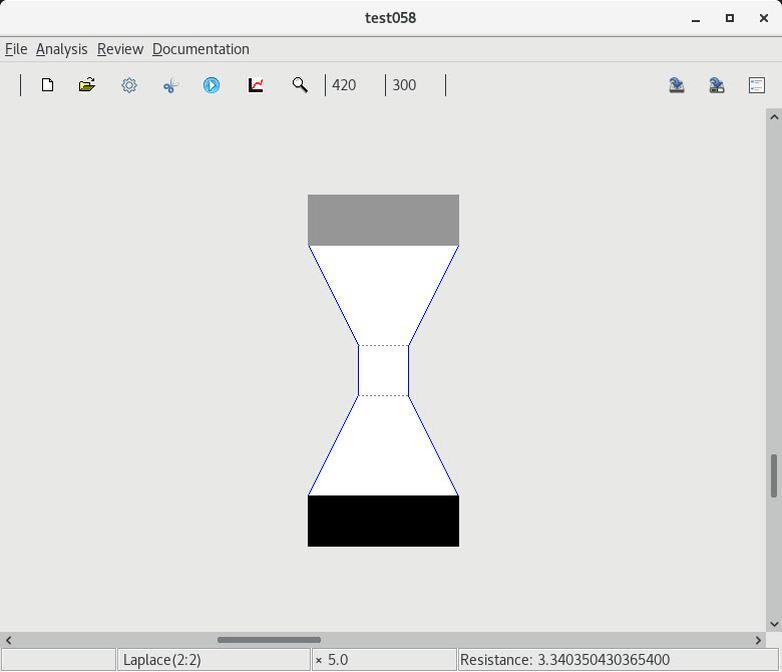Screen dimensions: 782x672
Task: Click the new document icon
Action: (47, 85)
